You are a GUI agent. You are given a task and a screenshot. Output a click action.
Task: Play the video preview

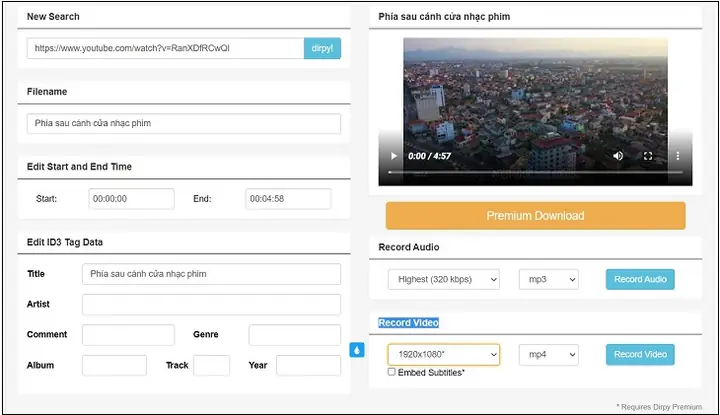[394, 156]
